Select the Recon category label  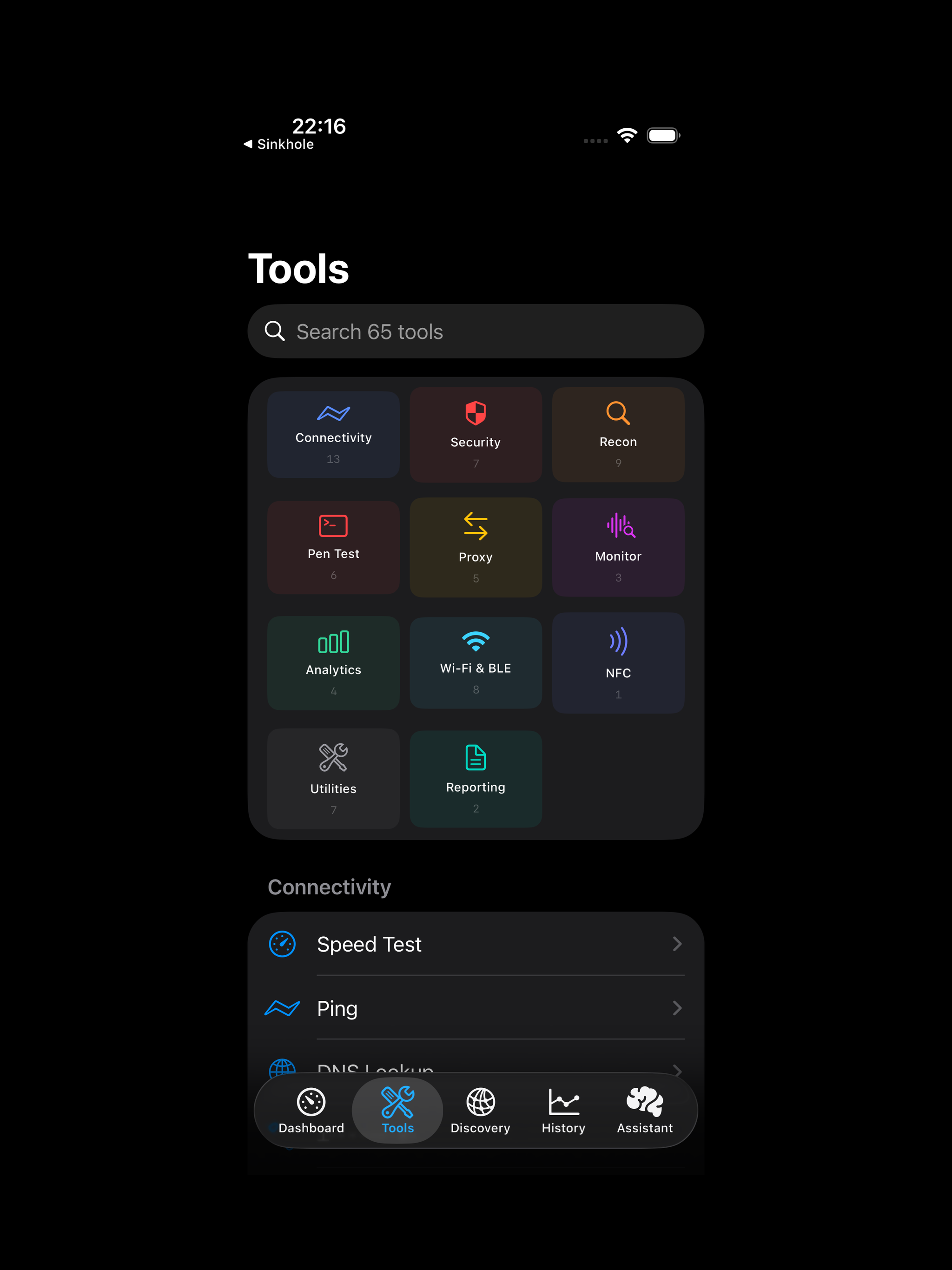click(x=618, y=442)
